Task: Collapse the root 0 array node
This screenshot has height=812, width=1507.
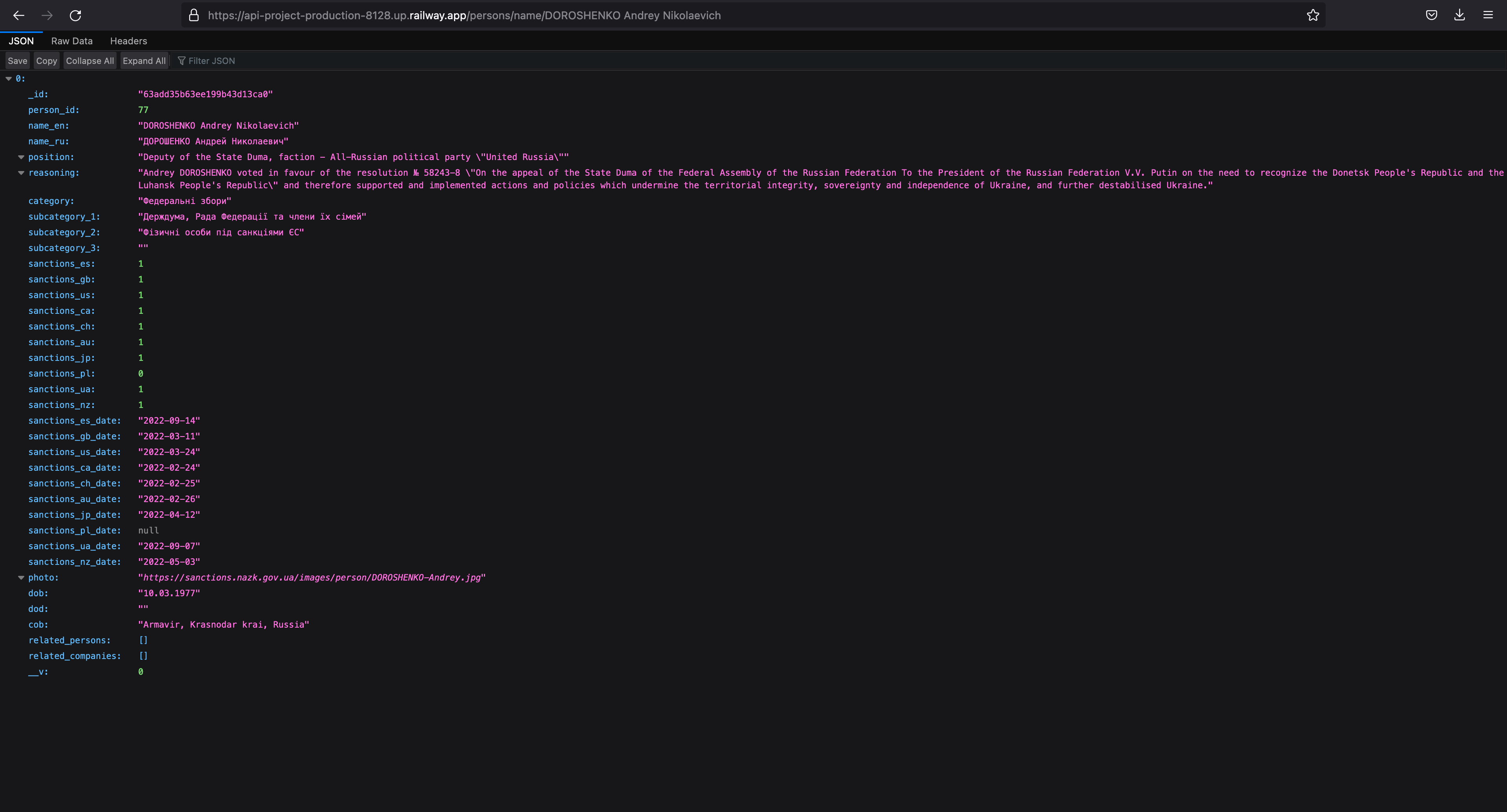Action: (x=9, y=79)
